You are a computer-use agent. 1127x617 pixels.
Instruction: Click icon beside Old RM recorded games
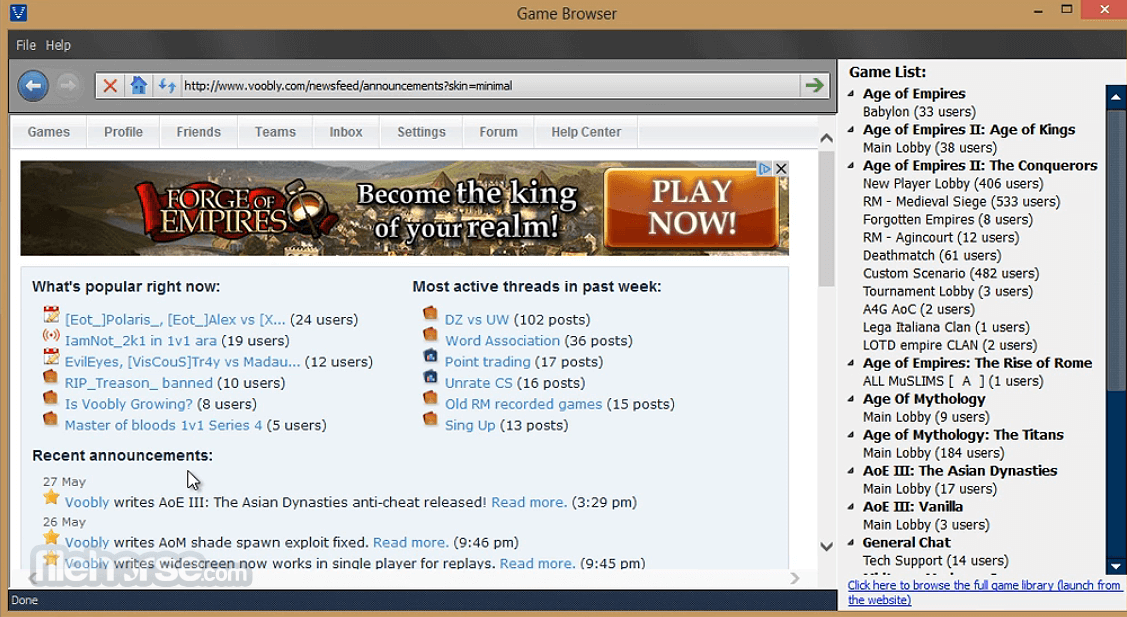431,397
